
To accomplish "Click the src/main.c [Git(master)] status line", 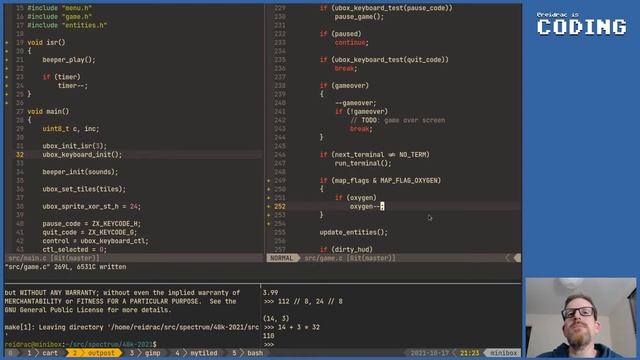I will 53,258.
